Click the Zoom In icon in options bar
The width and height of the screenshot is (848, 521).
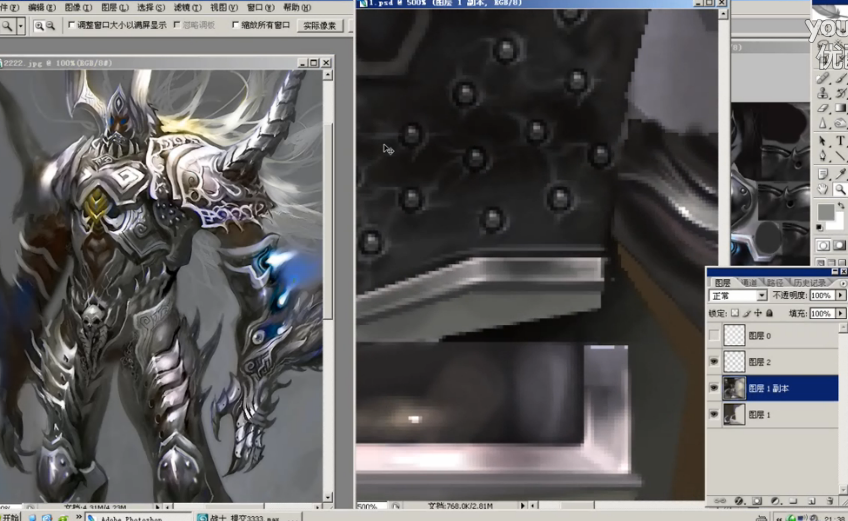pos(39,25)
